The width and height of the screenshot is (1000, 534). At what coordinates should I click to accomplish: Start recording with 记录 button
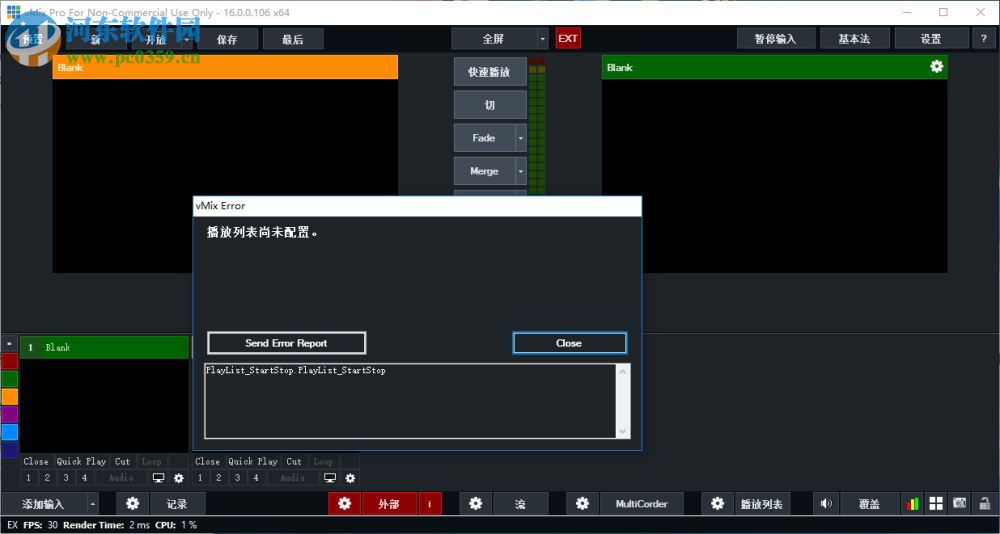(x=177, y=503)
